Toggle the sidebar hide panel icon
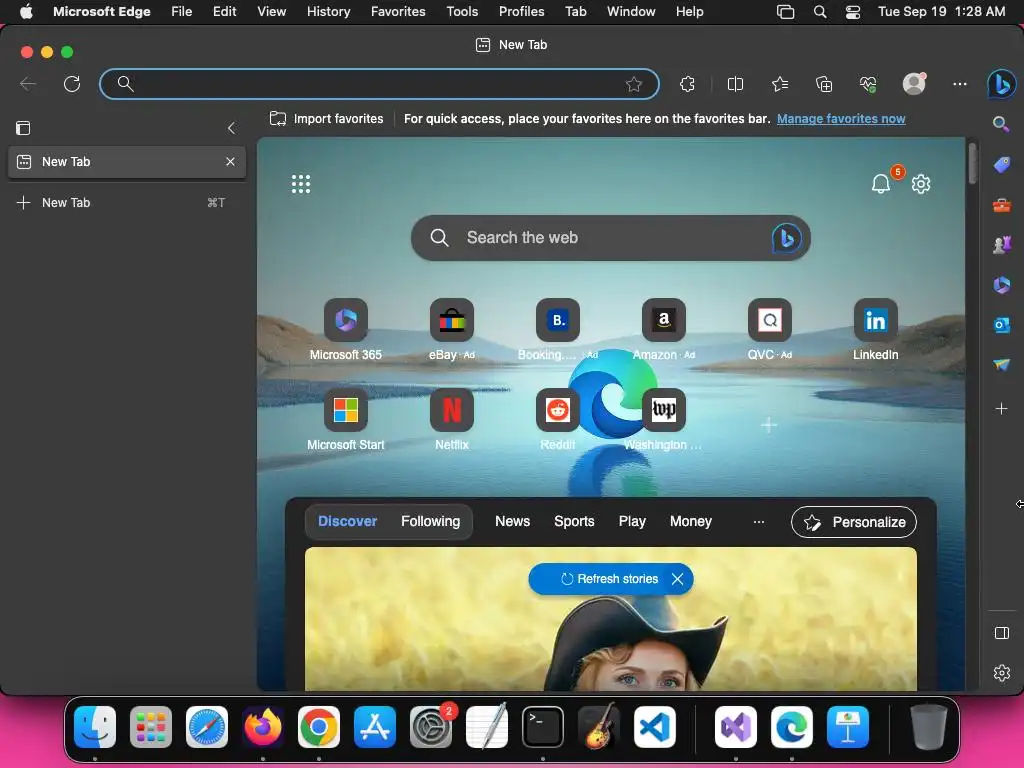Image resolution: width=1024 pixels, height=768 pixels. click(x=1001, y=633)
